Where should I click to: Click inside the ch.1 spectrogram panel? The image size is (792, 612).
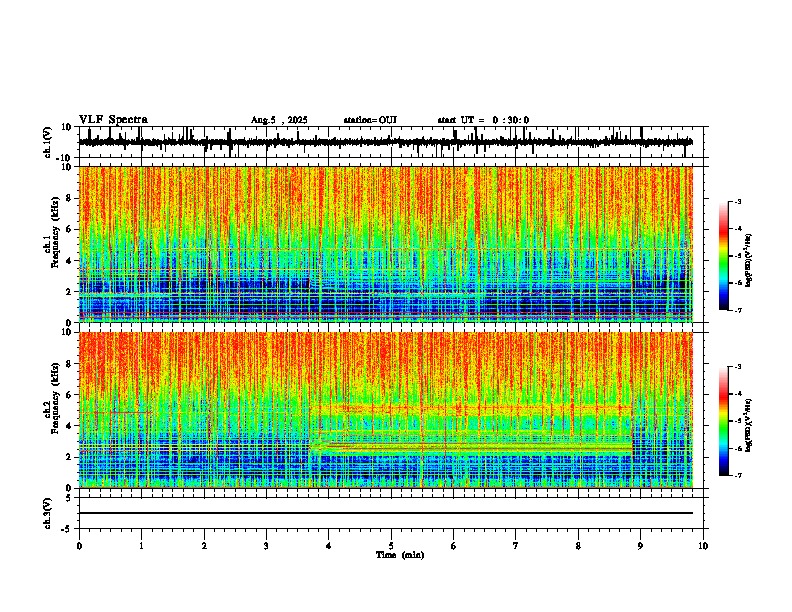385,244
